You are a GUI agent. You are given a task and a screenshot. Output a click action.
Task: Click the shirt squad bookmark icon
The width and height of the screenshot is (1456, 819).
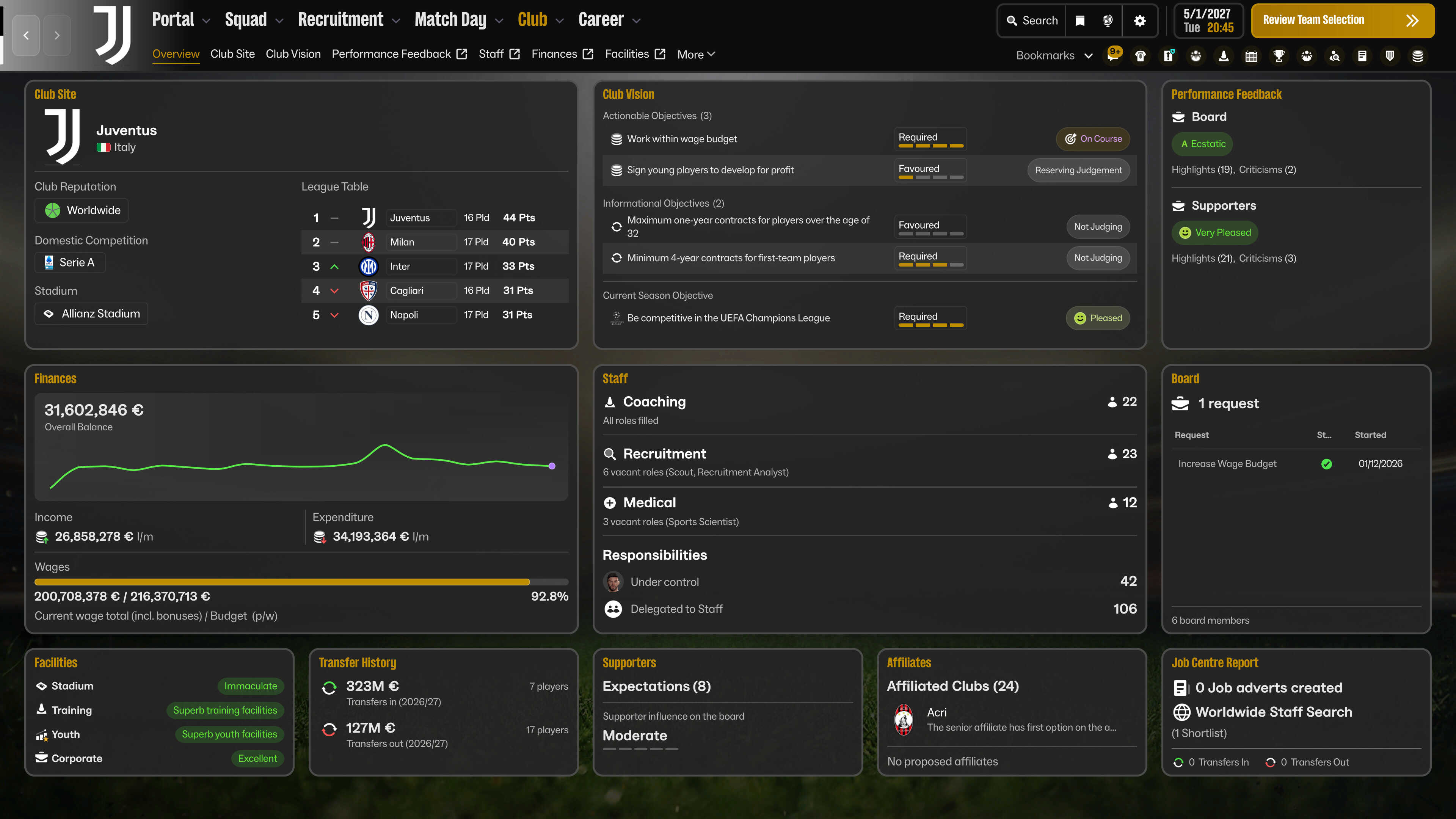[1141, 55]
